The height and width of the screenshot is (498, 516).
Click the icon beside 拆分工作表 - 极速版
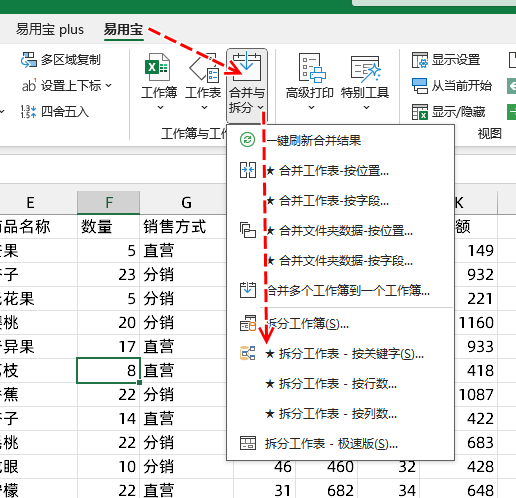pos(248,443)
